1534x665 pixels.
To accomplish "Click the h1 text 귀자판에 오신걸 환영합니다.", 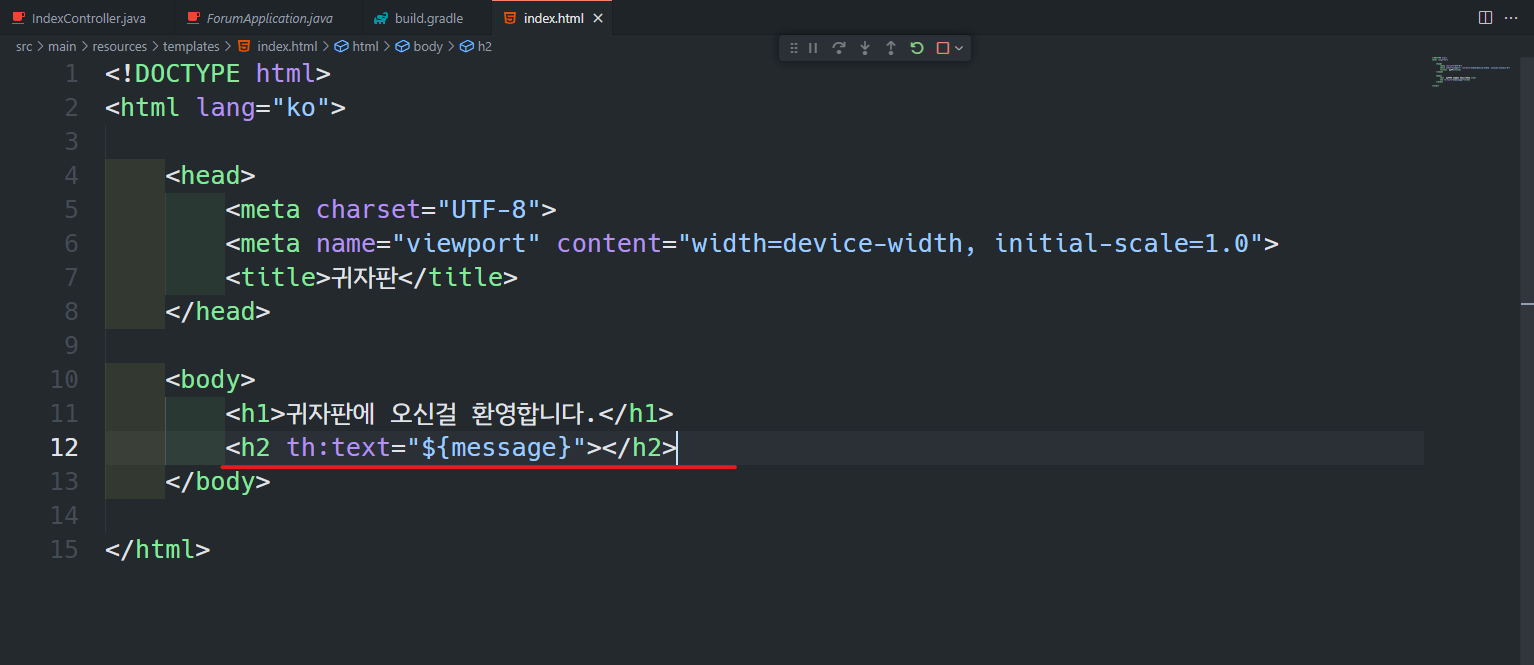I will pos(441,414).
